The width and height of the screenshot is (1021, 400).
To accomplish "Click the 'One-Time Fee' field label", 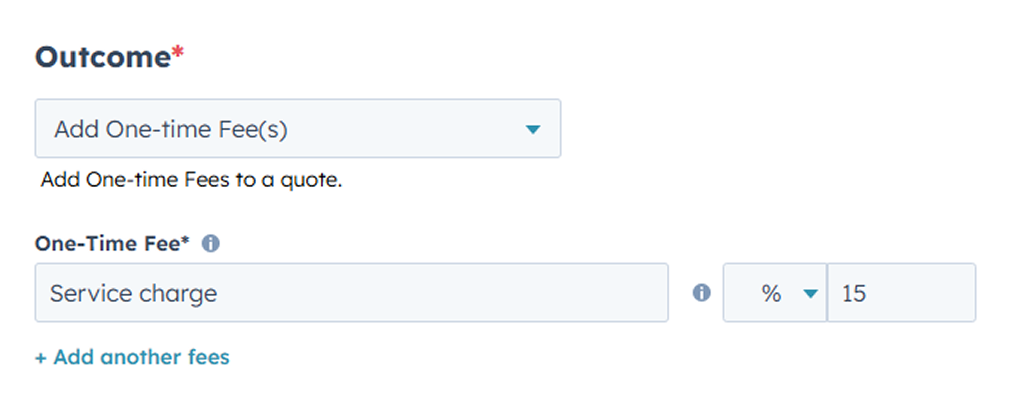I will (106, 243).
